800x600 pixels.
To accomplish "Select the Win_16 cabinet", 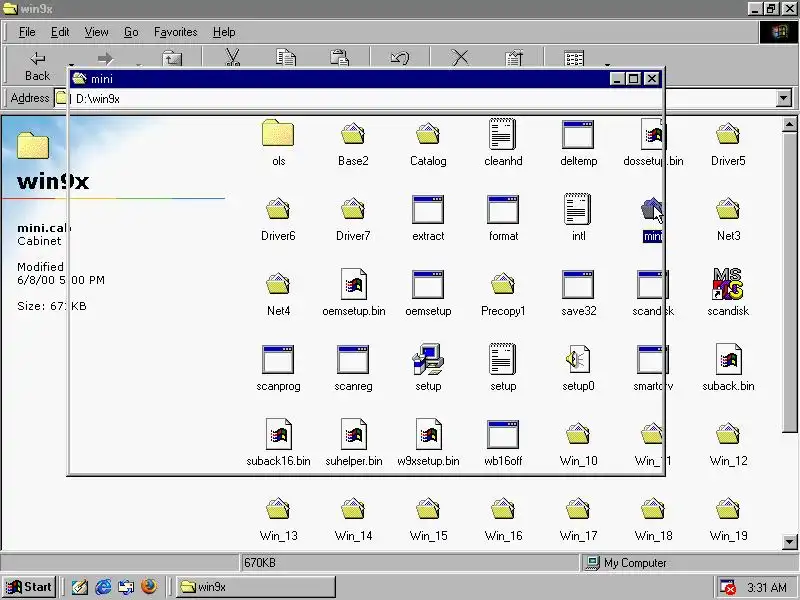I will click(503, 518).
